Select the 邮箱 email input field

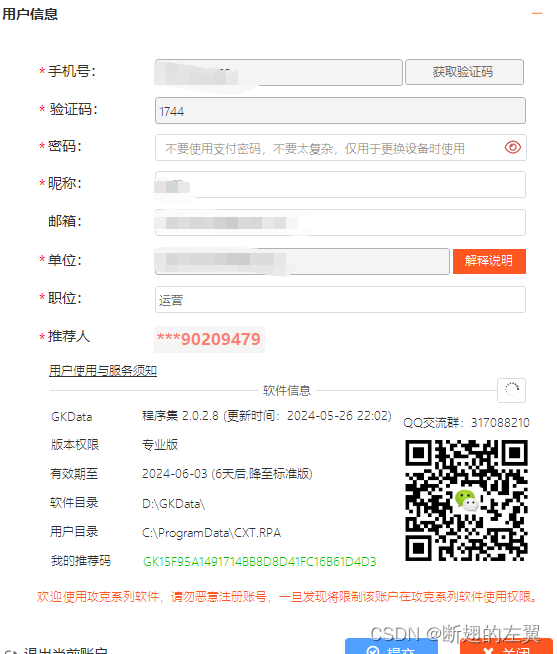pos(340,222)
